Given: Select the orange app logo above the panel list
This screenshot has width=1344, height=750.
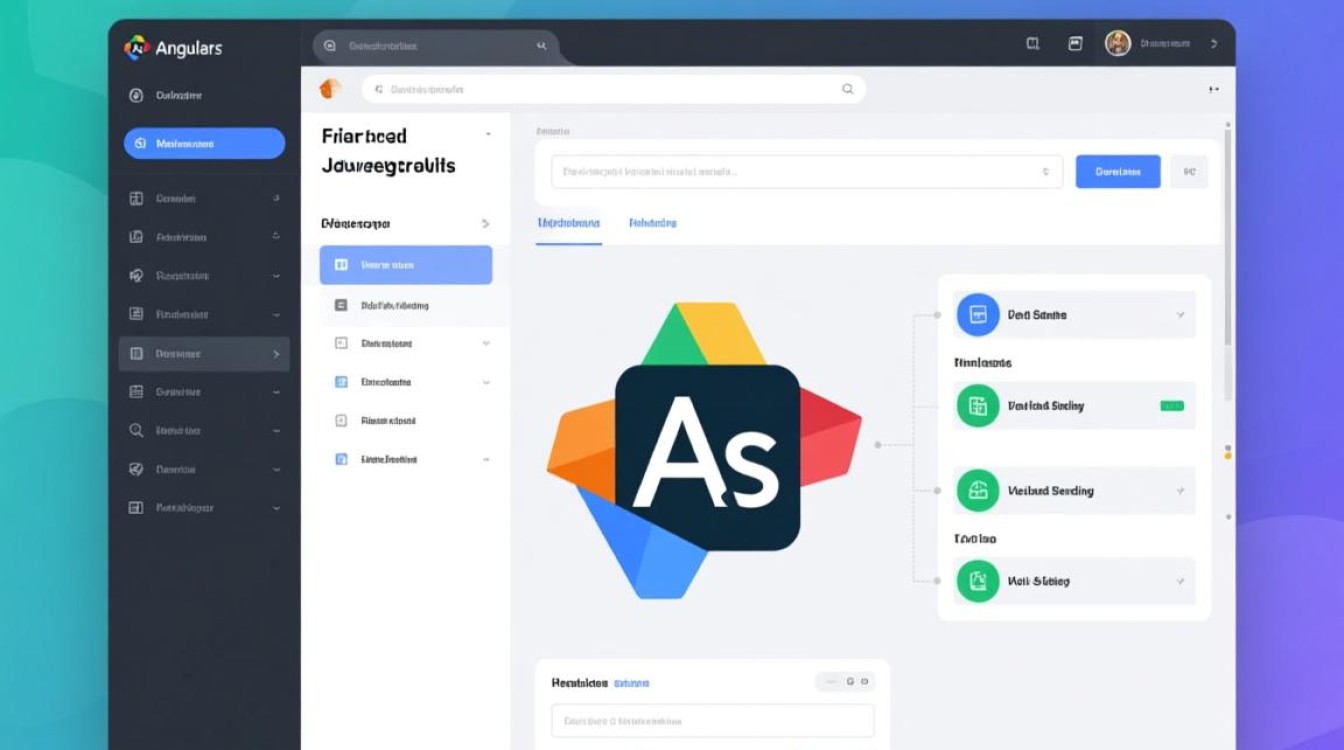Looking at the screenshot, I should (x=330, y=89).
